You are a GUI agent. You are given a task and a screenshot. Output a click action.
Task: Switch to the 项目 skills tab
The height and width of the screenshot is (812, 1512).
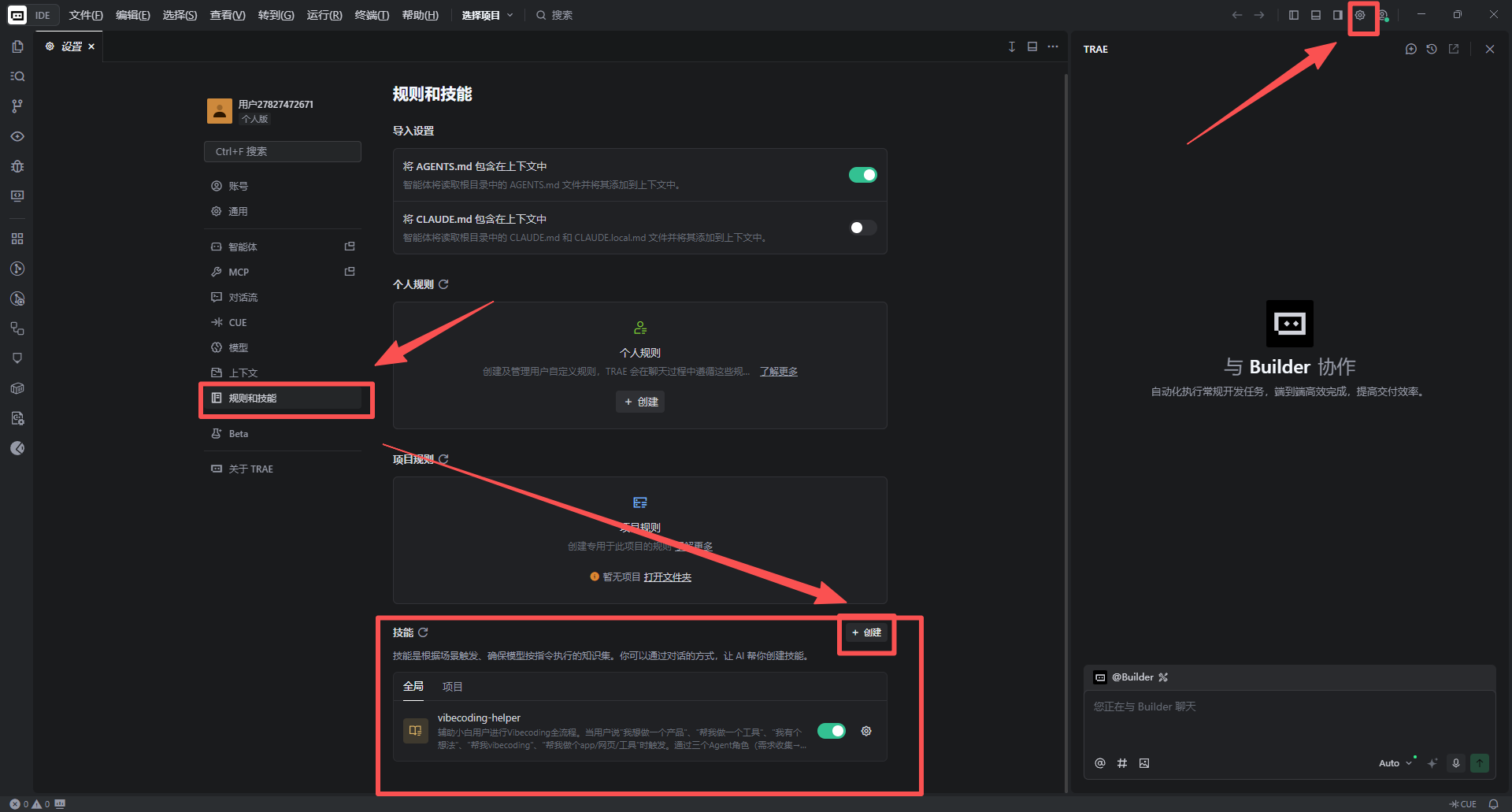coord(452,687)
